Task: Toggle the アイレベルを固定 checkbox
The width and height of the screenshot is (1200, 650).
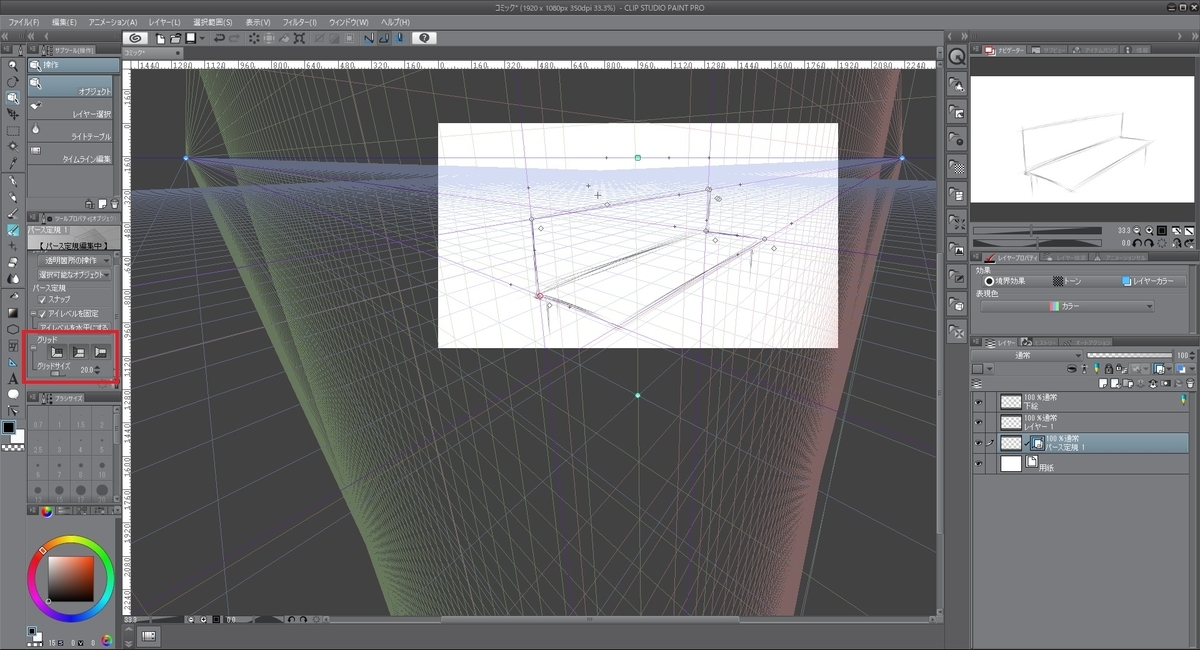Action: (x=43, y=313)
